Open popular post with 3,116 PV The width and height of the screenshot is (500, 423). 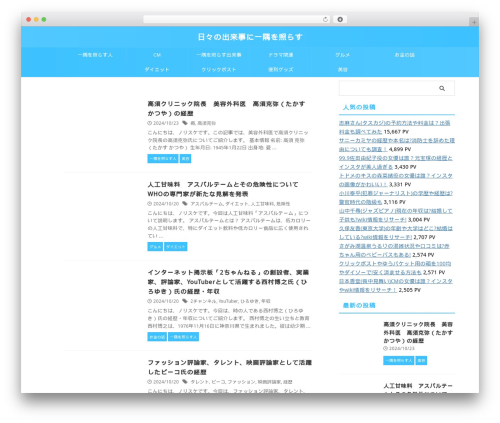click(396, 197)
